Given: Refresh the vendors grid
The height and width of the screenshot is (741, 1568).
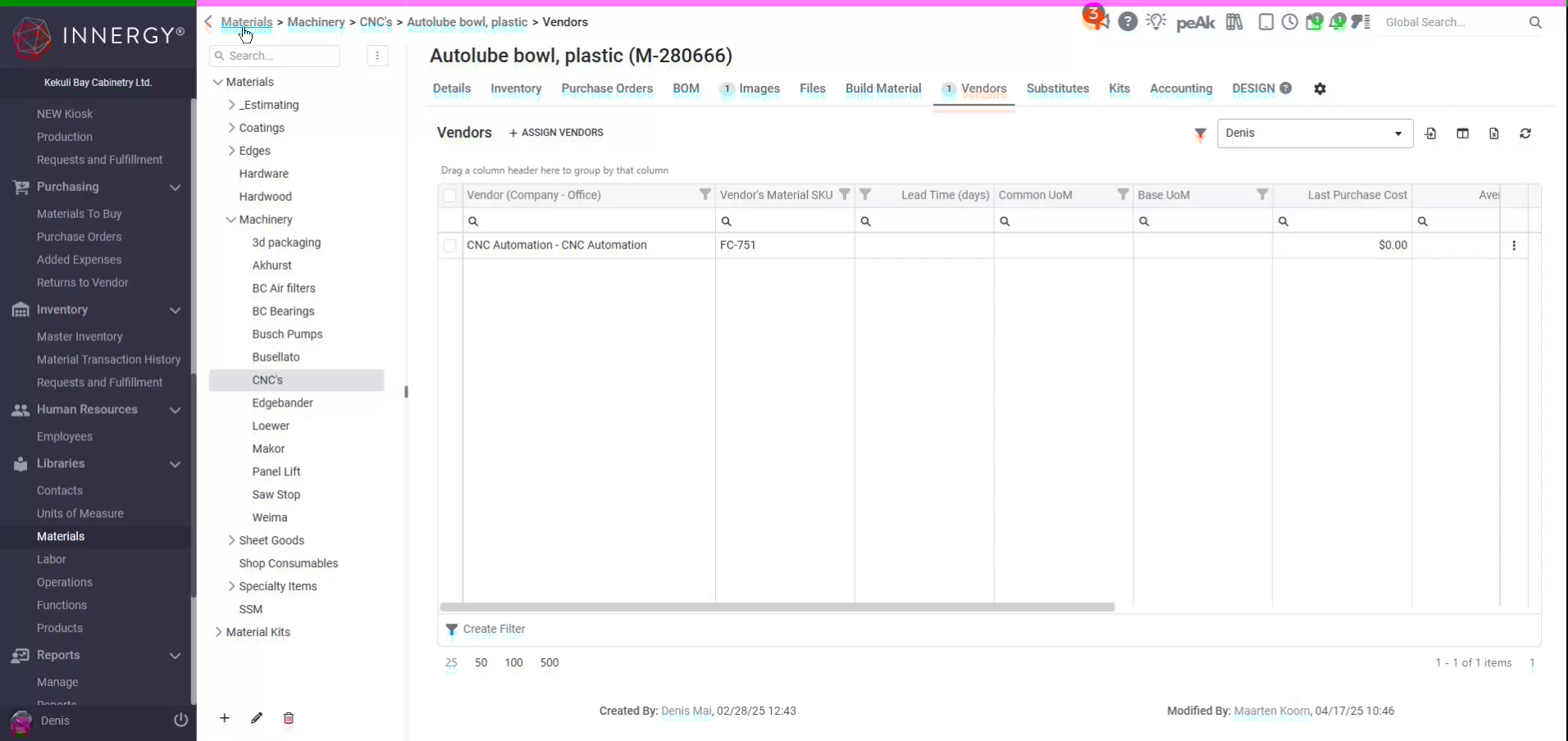Looking at the screenshot, I should 1525,134.
